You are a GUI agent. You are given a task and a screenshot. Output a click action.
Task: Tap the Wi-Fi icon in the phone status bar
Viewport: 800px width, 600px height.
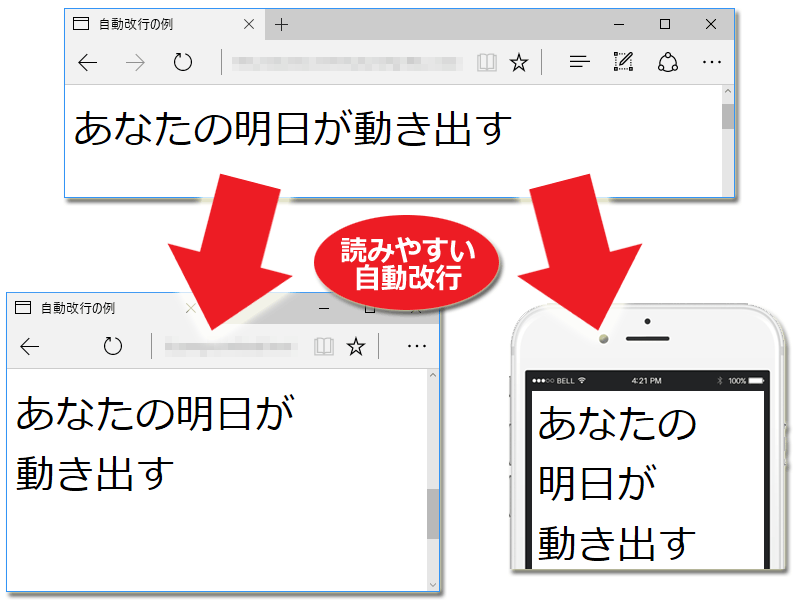pos(581,379)
